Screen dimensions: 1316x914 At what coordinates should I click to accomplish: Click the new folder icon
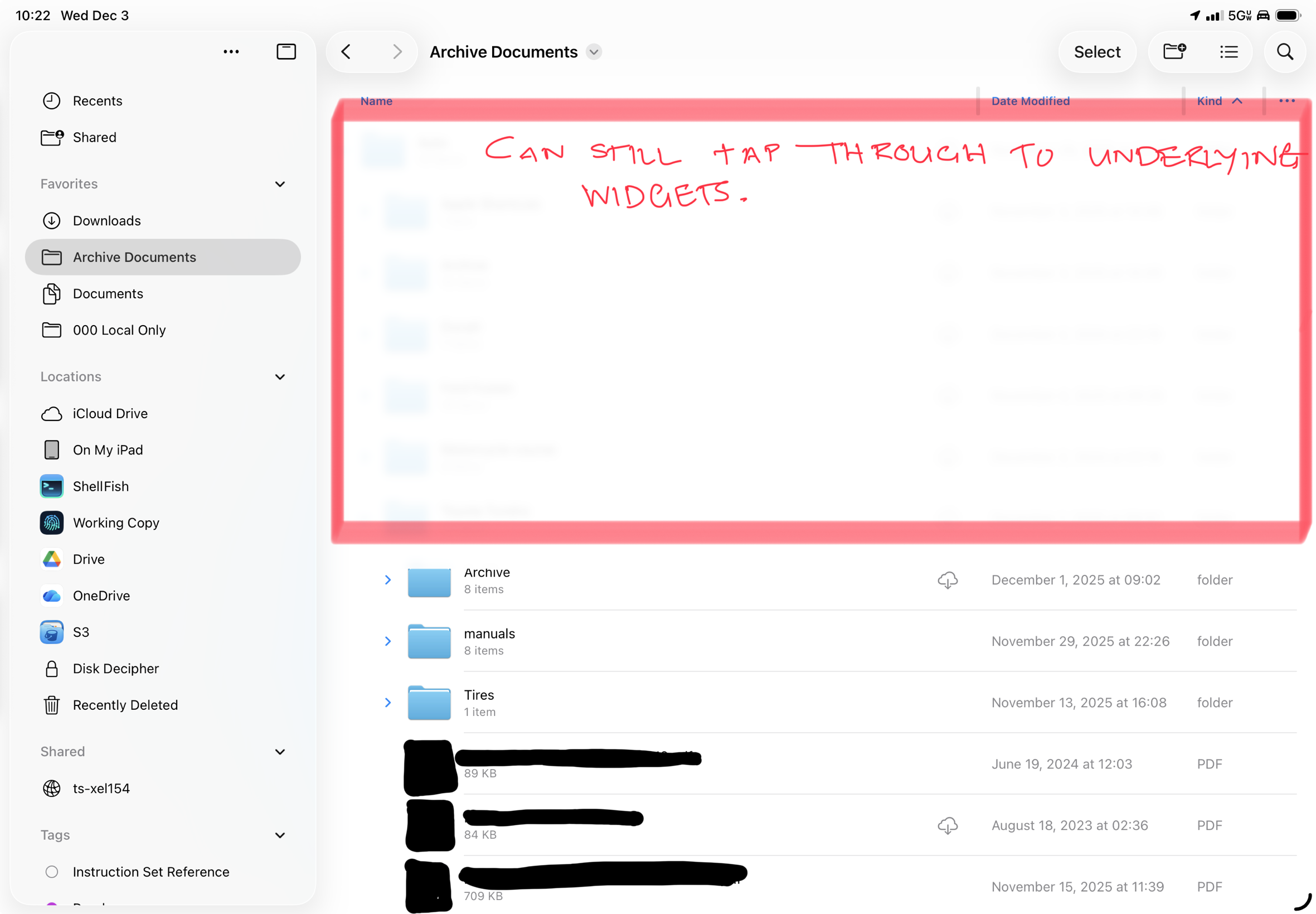(1174, 52)
